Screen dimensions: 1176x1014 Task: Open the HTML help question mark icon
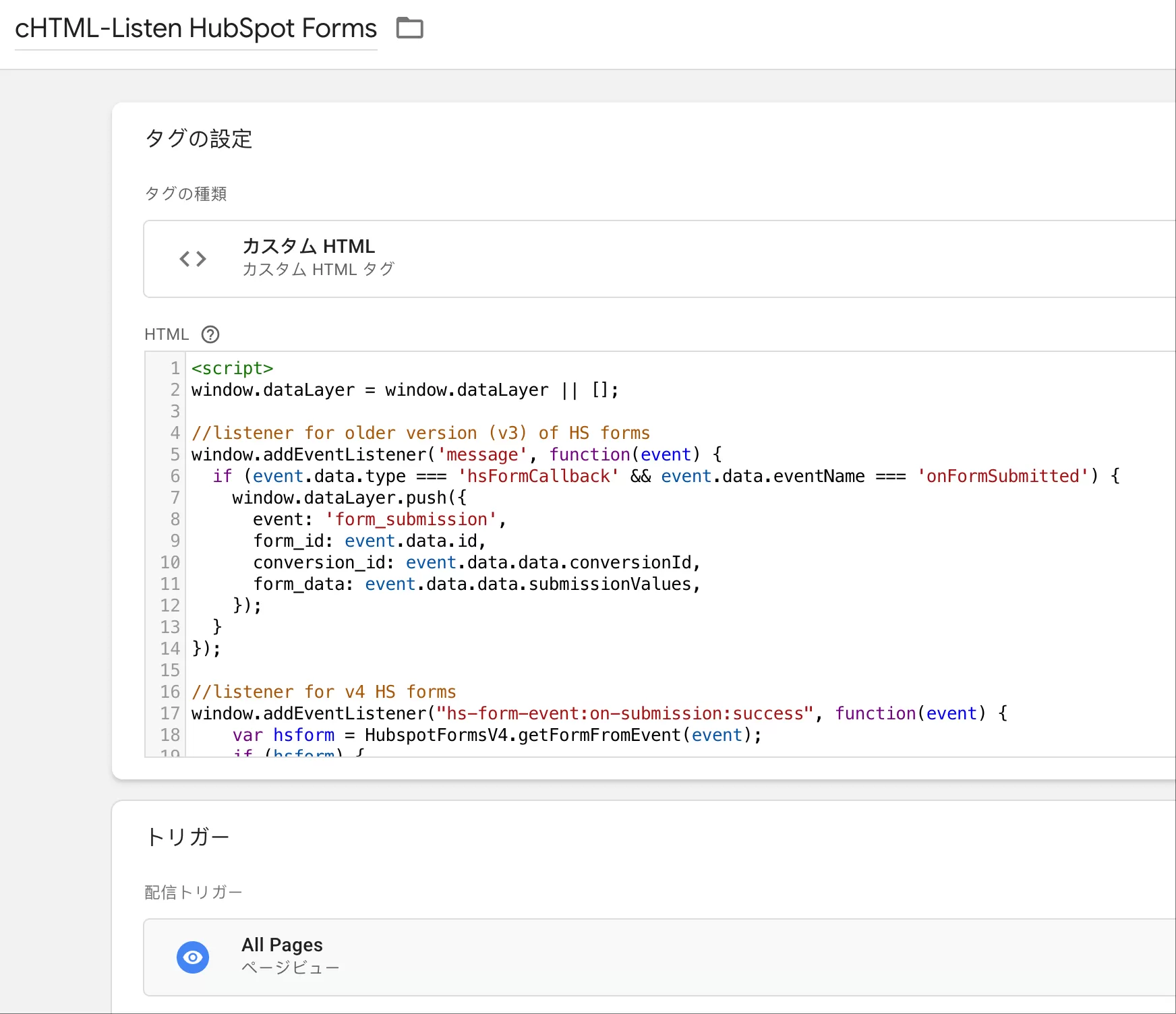[210, 334]
